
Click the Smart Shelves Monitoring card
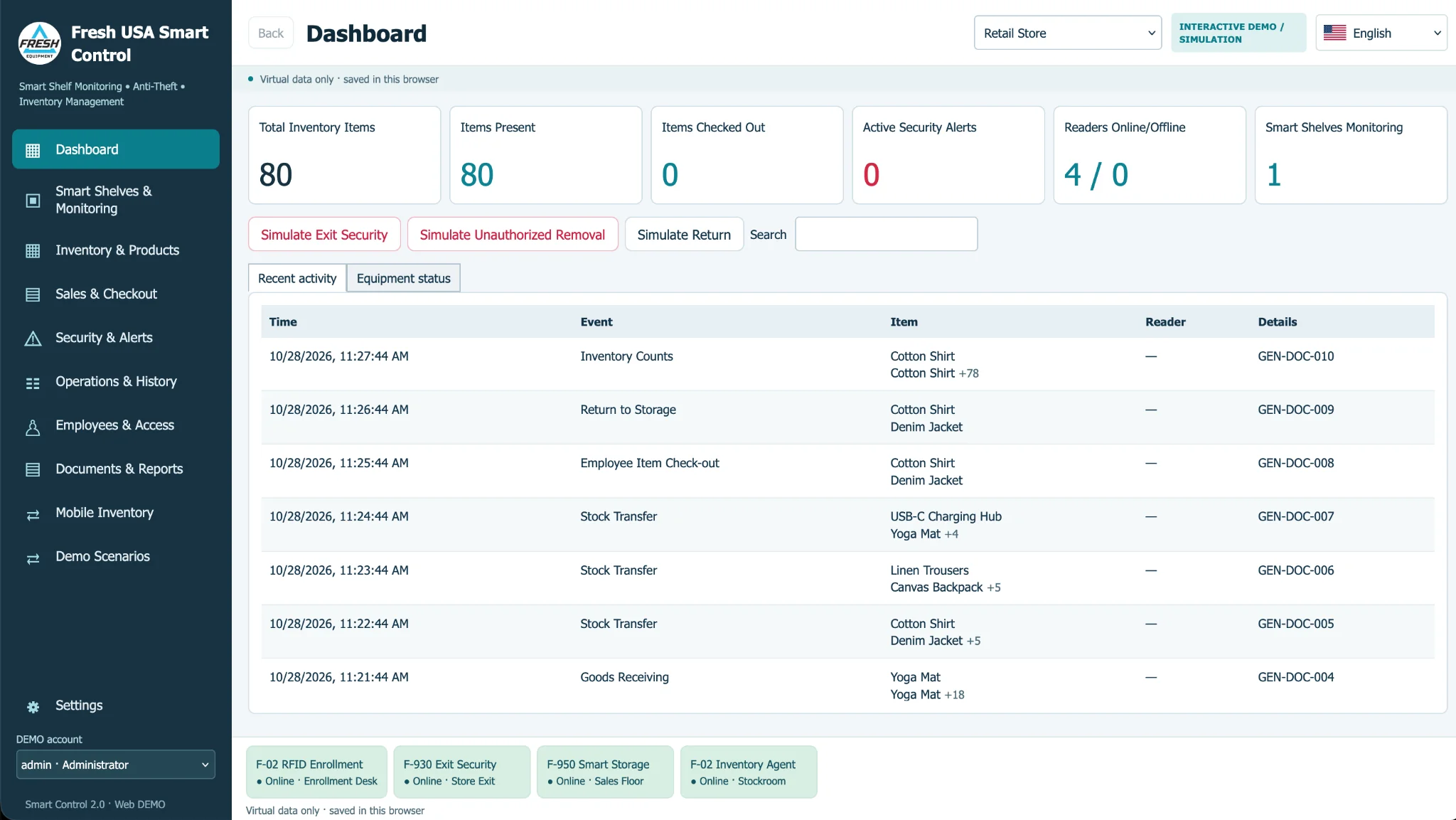pos(1351,155)
